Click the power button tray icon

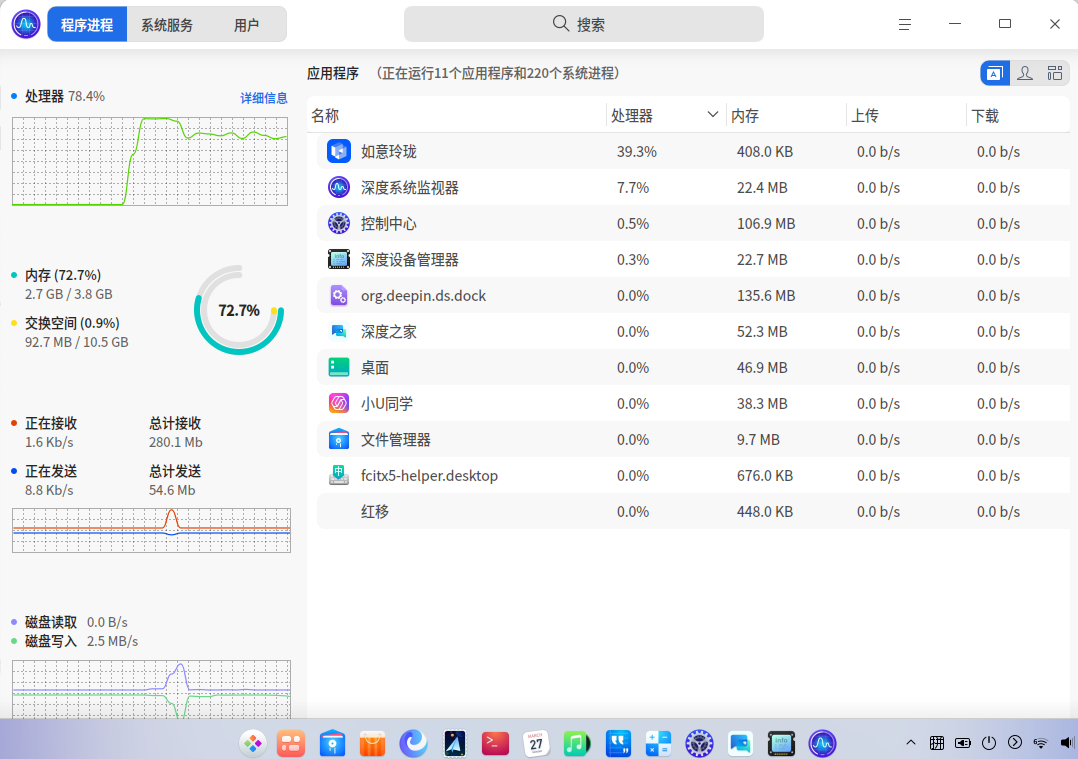(989, 742)
